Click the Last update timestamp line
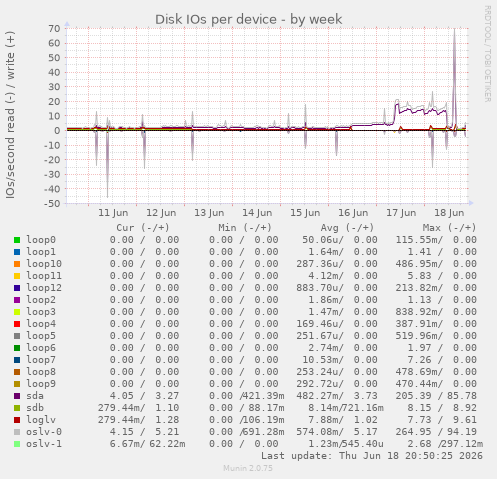Screen dimensions: 497x479 (x=372, y=456)
